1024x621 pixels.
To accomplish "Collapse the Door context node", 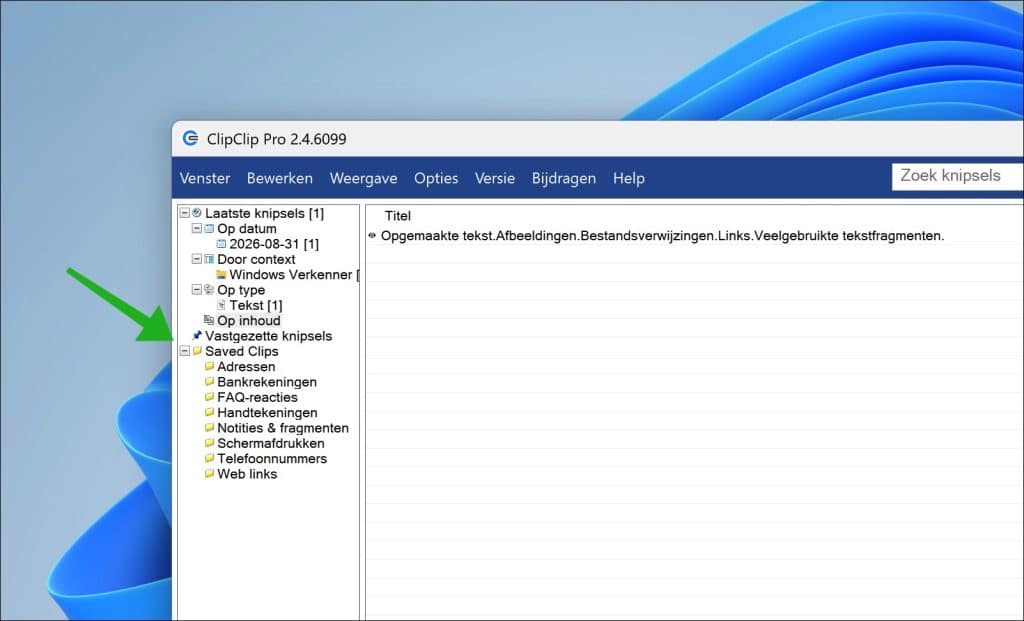I will point(197,259).
